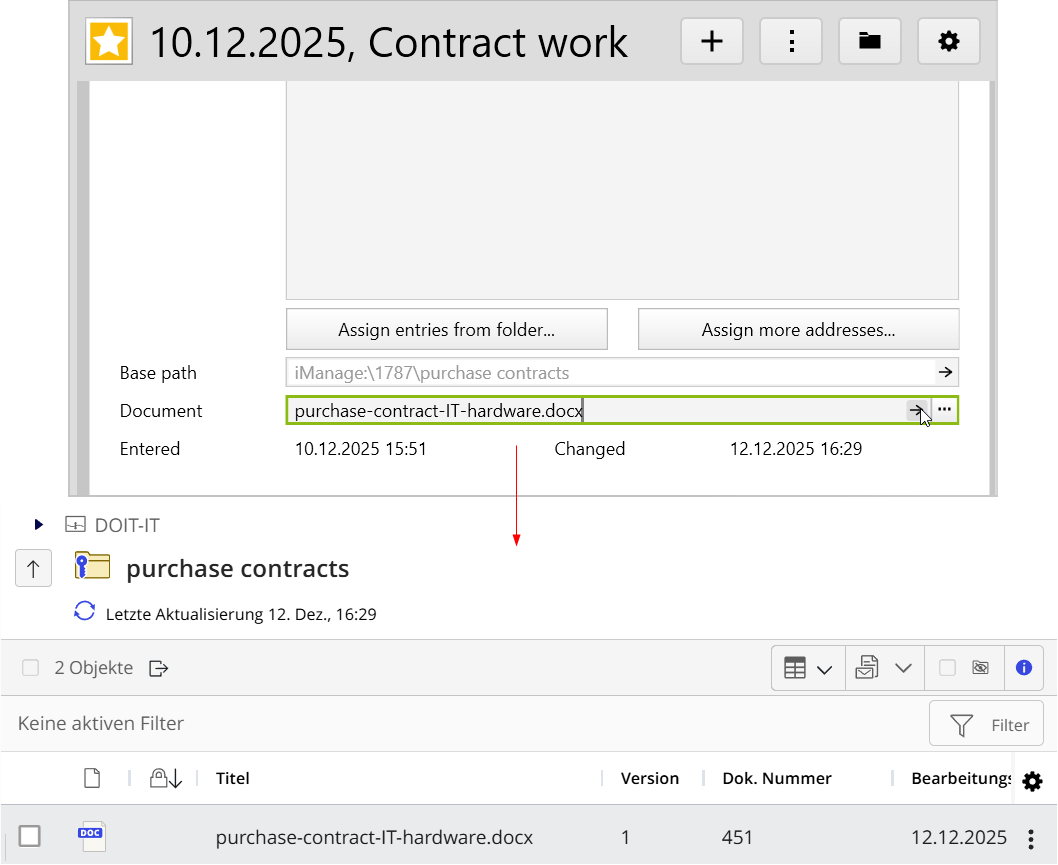Click the yellow star favorite icon
The height and width of the screenshot is (865, 1058).
(x=107, y=42)
